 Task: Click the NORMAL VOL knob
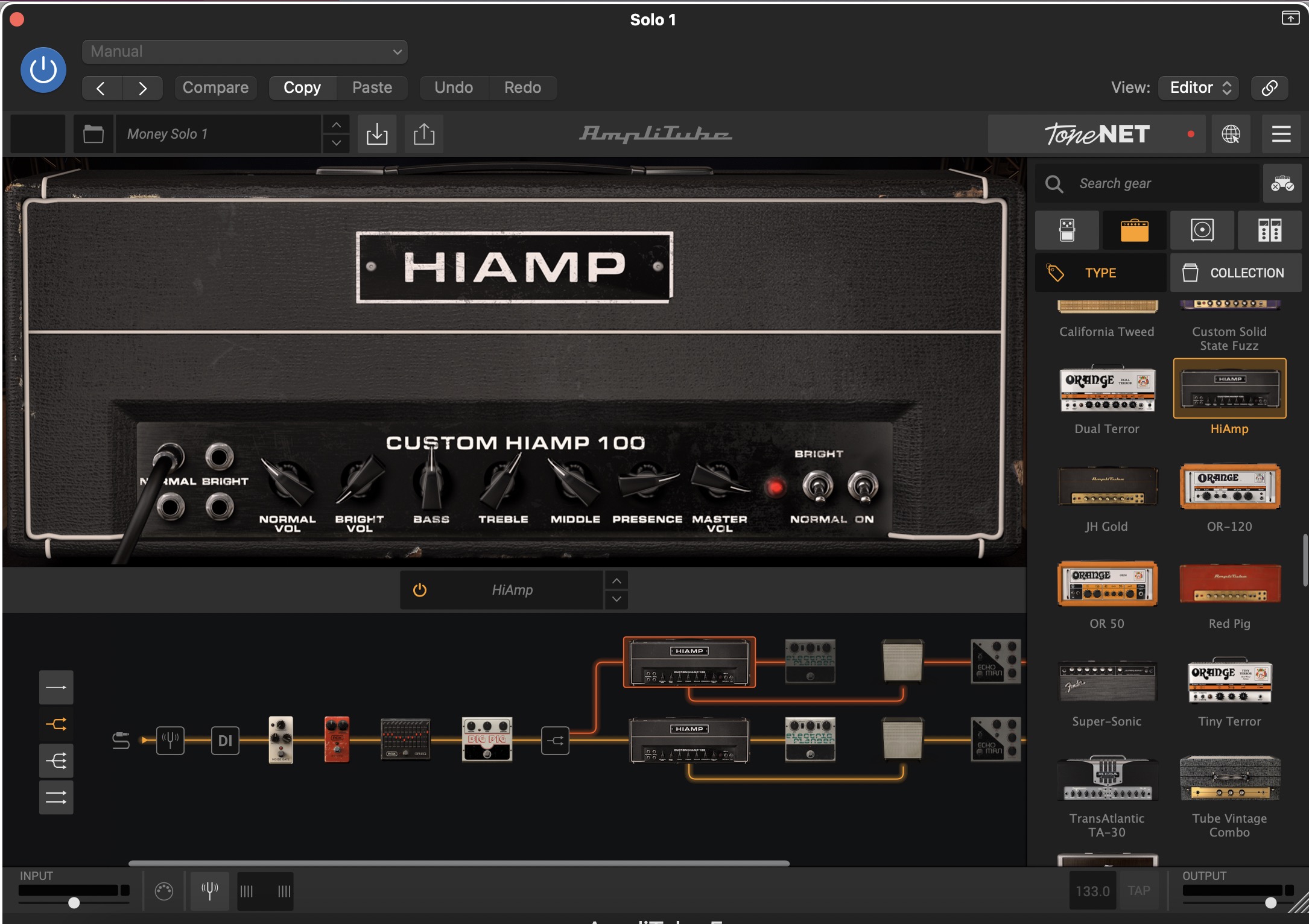288,483
